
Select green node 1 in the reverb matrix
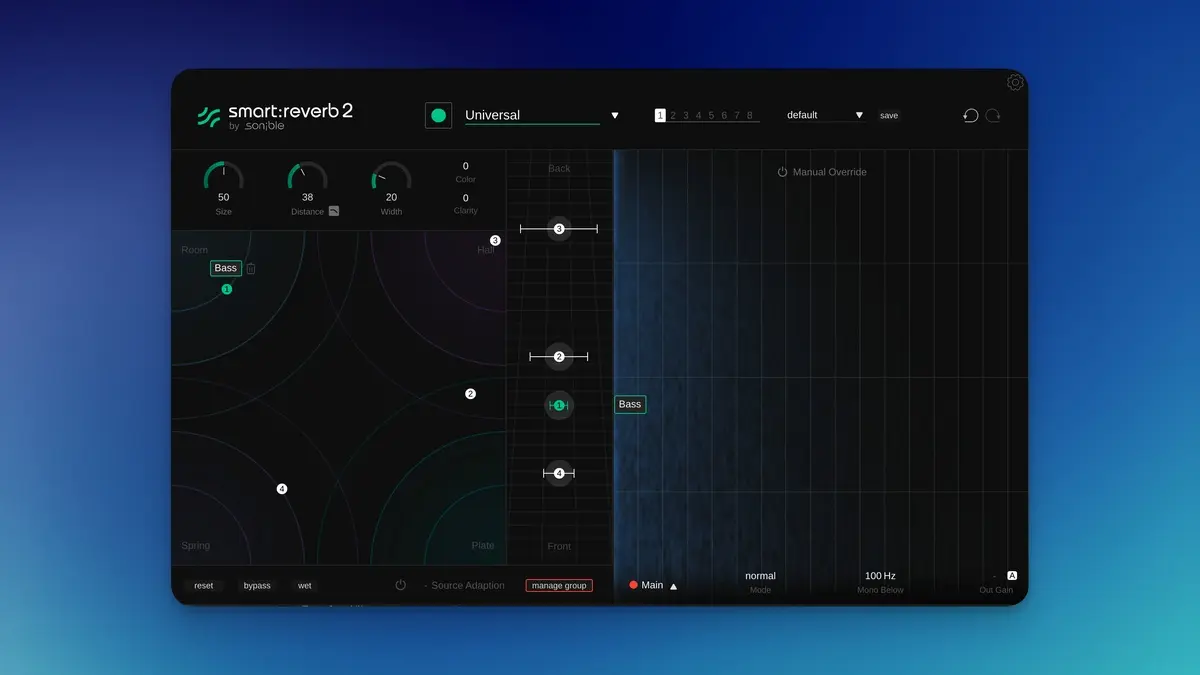point(226,289)
